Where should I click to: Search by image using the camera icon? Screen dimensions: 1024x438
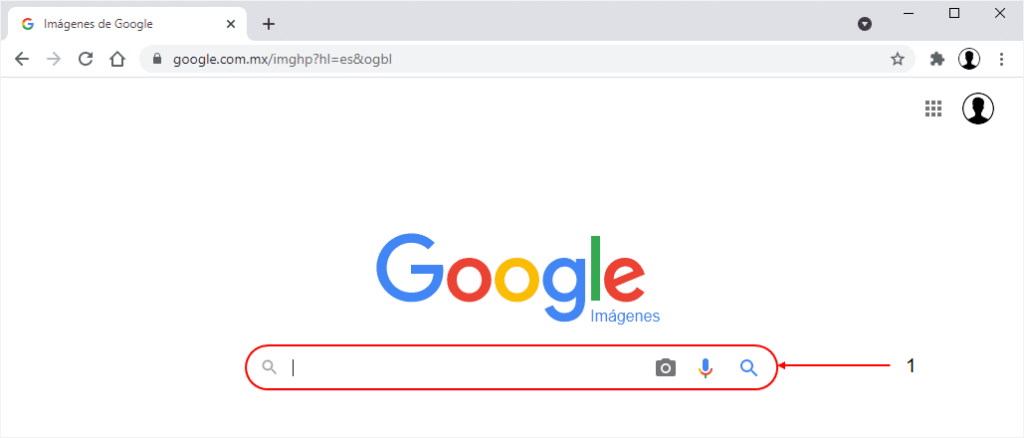(665, 368)
